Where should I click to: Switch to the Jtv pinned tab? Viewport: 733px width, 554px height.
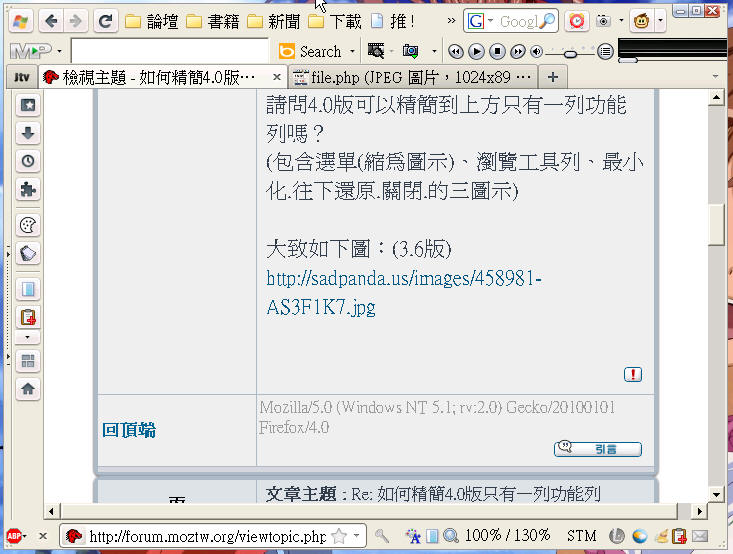(x=22, y=77)
